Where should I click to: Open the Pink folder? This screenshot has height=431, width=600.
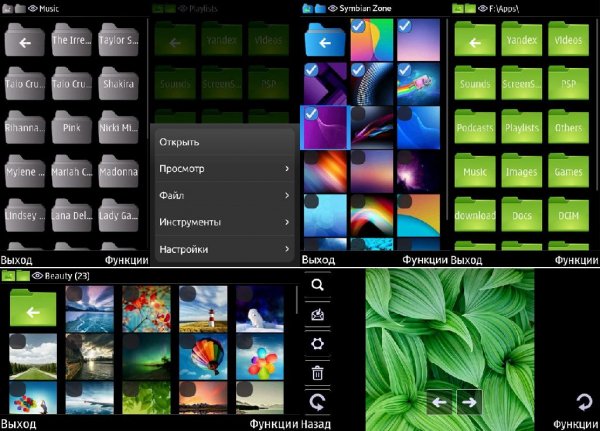click(x=72, y=127)
